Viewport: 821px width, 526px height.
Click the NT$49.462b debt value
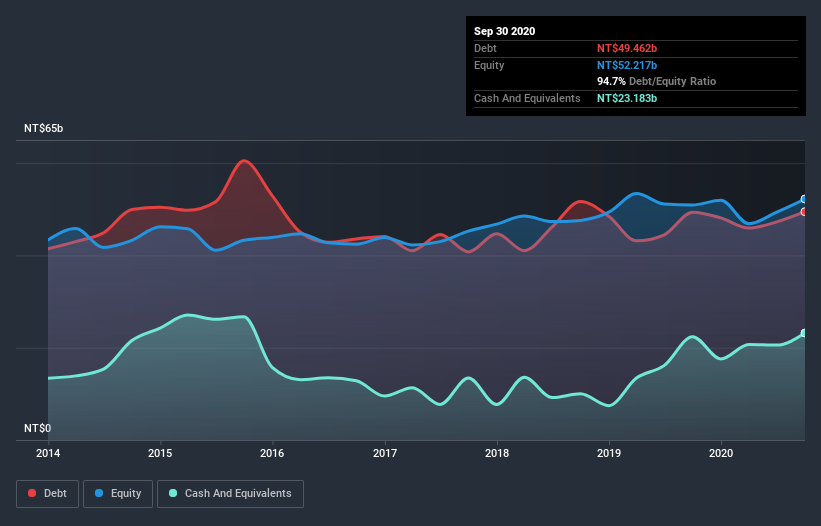627,48
